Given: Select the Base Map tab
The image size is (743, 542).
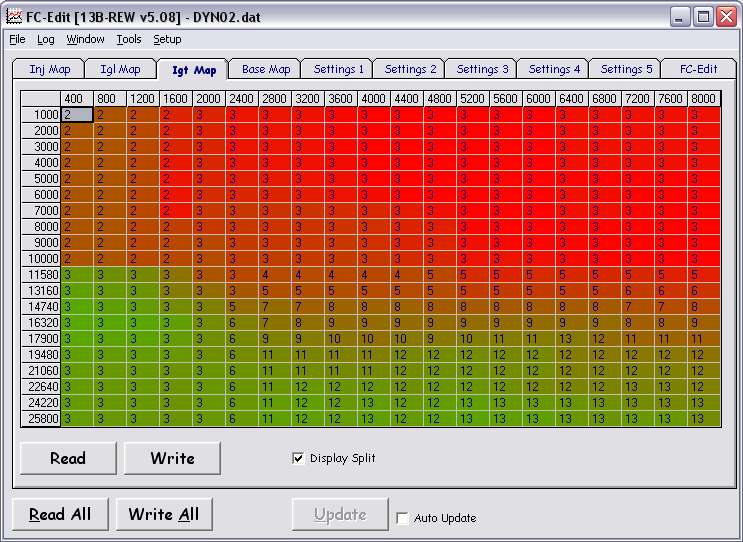Looking at the screenshot, I should pos(266,69).
